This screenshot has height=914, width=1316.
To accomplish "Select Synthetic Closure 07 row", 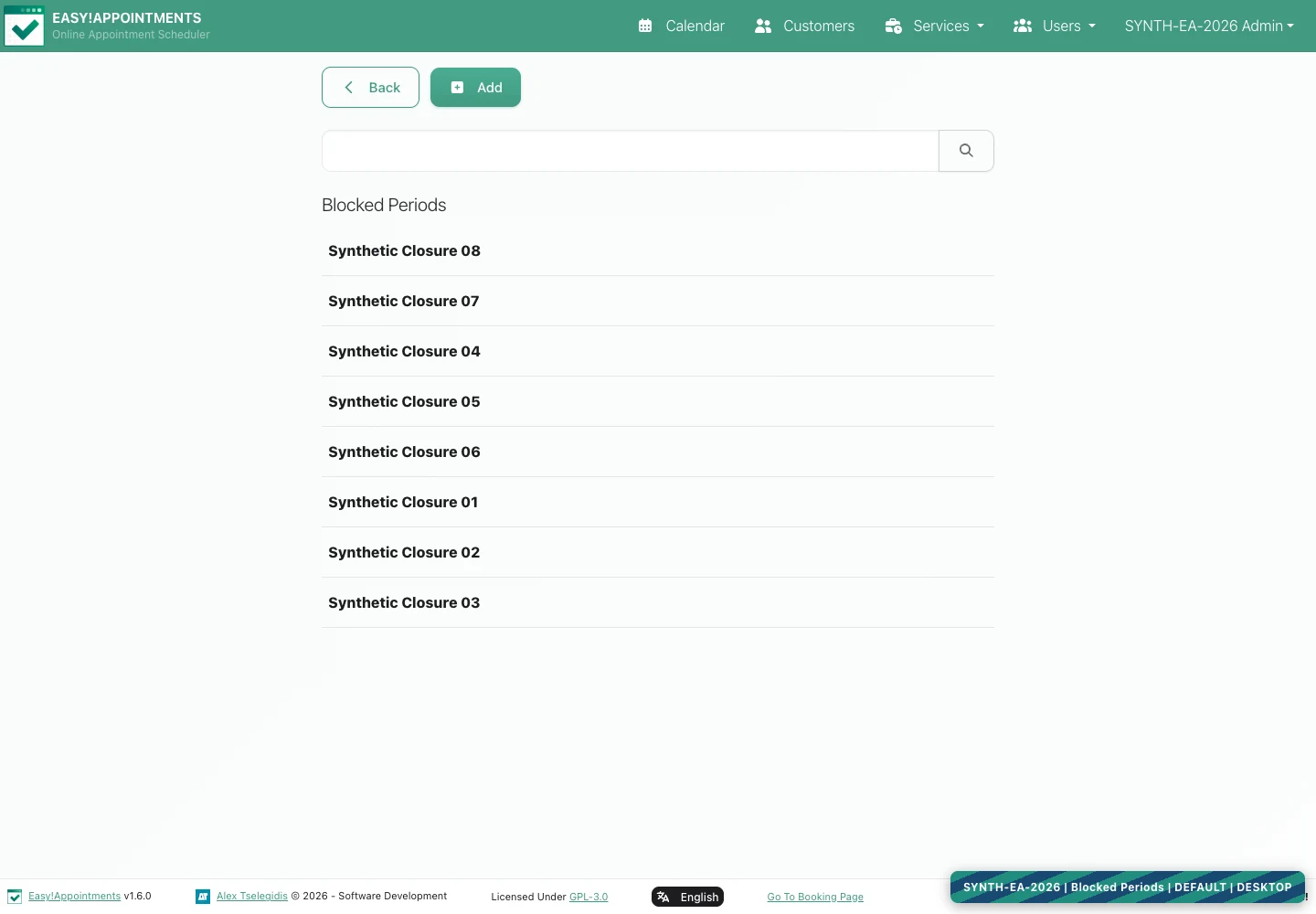I will (658, 301).
